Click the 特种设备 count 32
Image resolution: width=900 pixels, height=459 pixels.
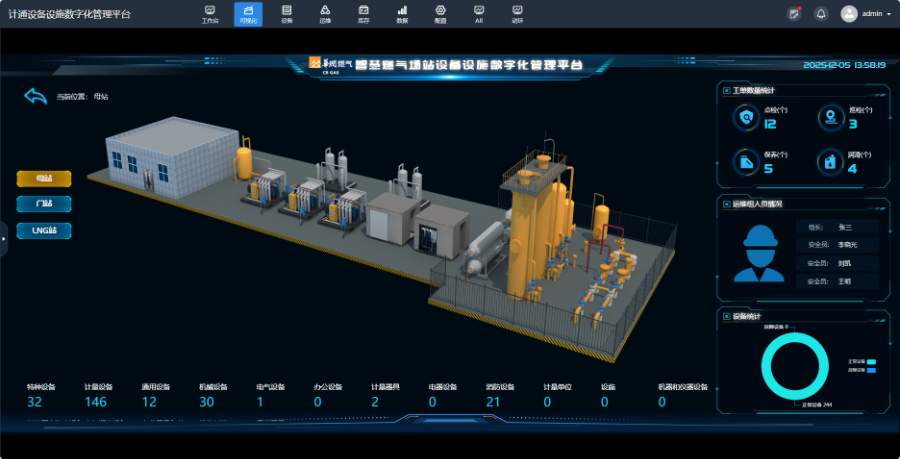[35, 402]
